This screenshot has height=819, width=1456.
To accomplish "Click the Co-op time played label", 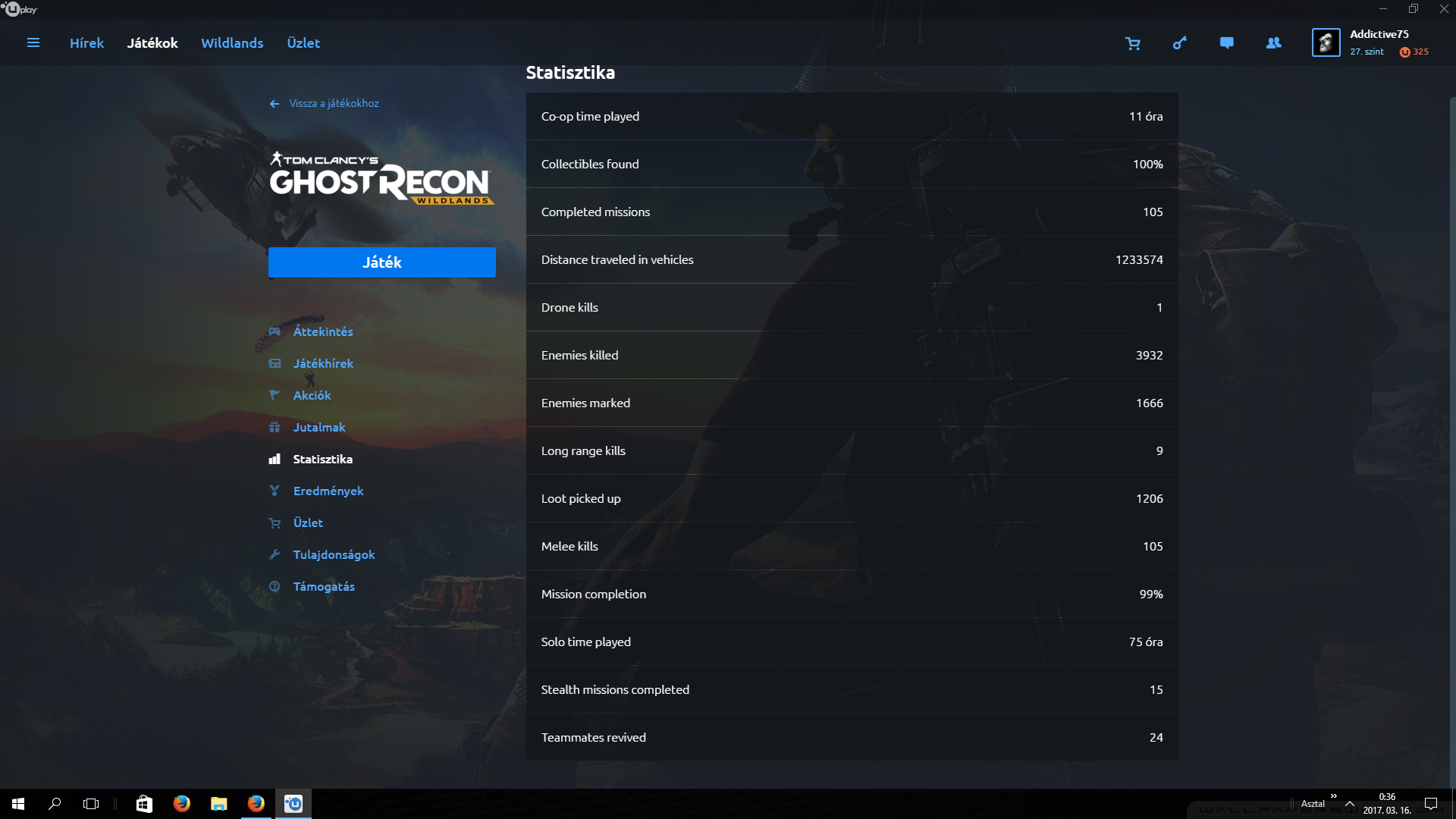I will tap(590, 116).
